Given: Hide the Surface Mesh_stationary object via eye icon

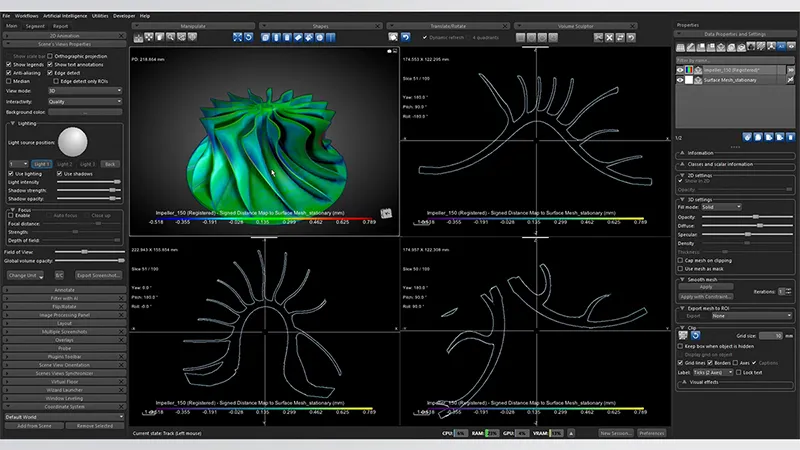Looking at the screenshot, I should pos(680,80).
